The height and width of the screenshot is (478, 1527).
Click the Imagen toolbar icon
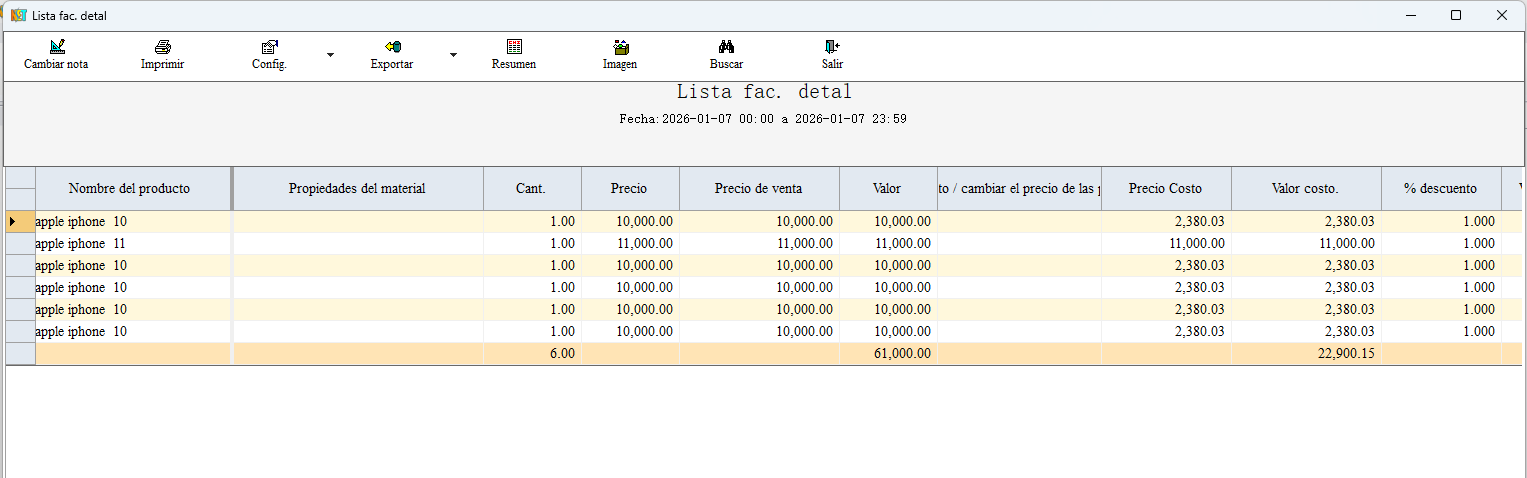click(x=620, y=47)
